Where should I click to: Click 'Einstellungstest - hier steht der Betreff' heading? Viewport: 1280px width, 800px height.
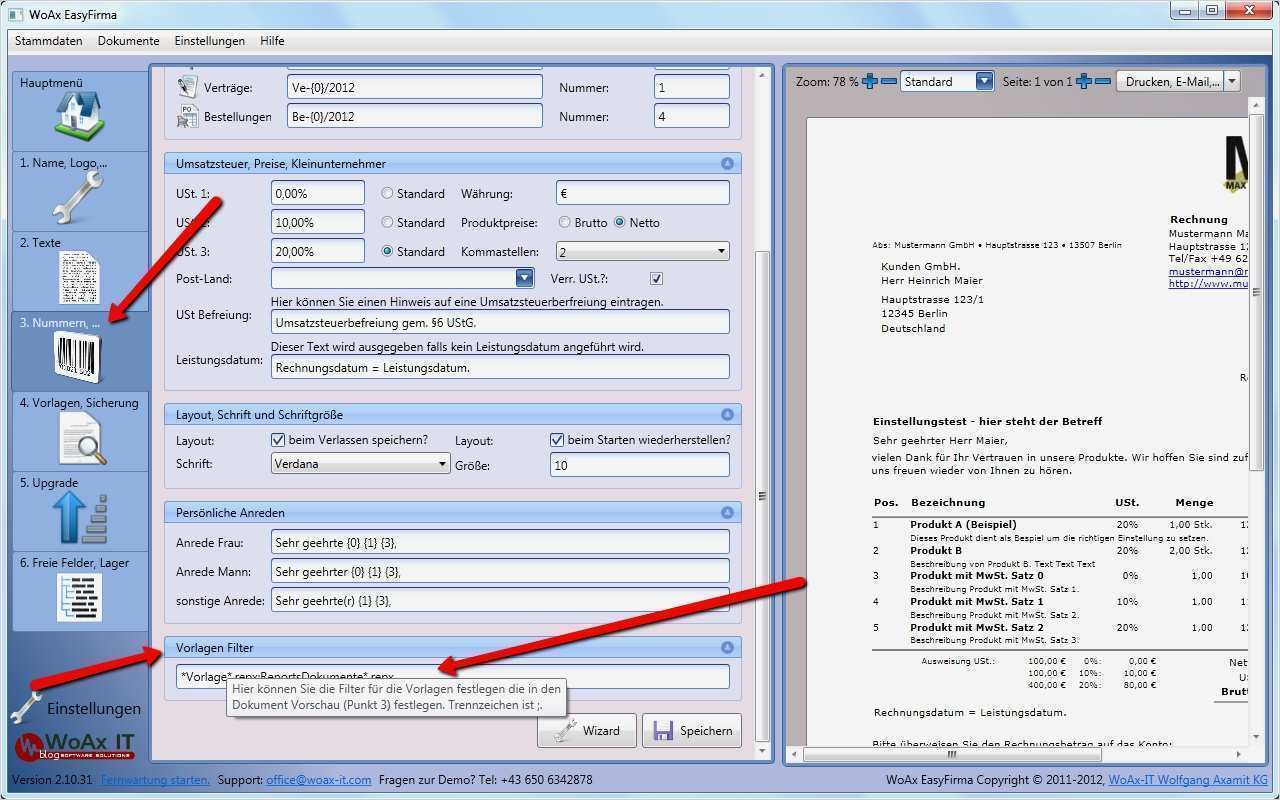988,421
